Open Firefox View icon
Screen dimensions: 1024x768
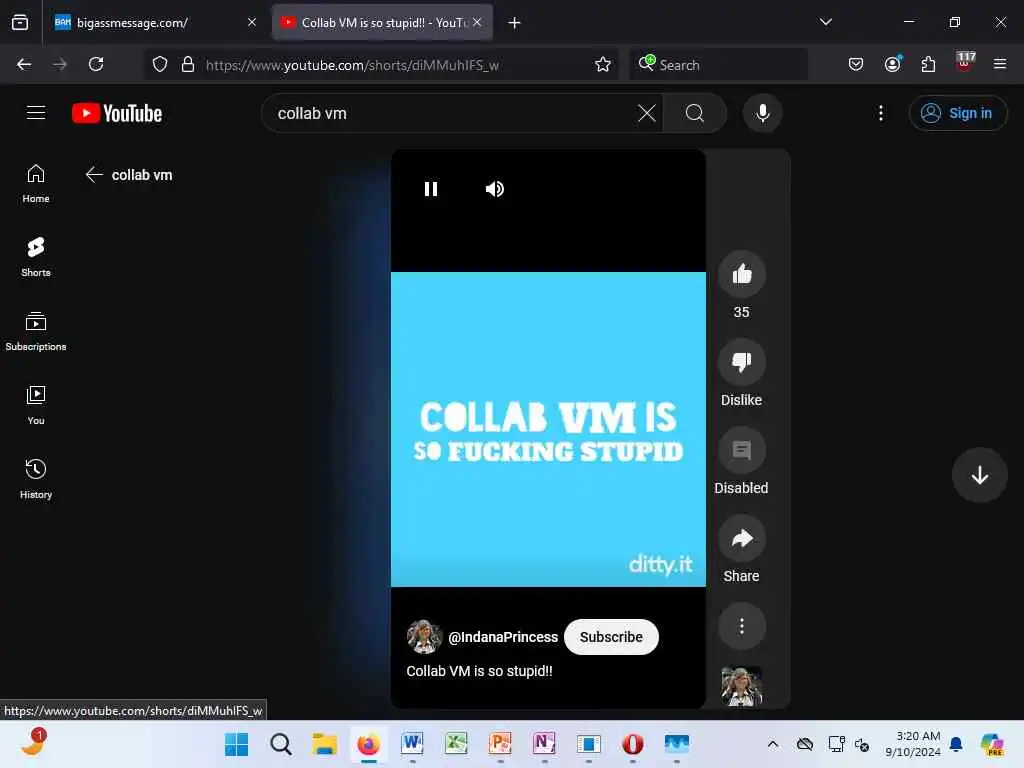tap(20, 23)
